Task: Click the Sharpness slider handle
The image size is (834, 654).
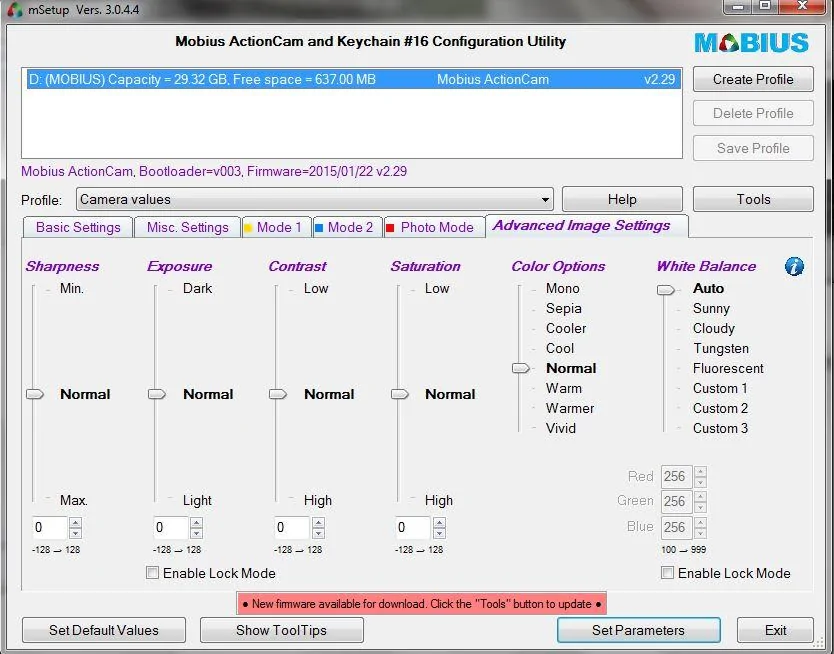Action: (x=35, y=394)
